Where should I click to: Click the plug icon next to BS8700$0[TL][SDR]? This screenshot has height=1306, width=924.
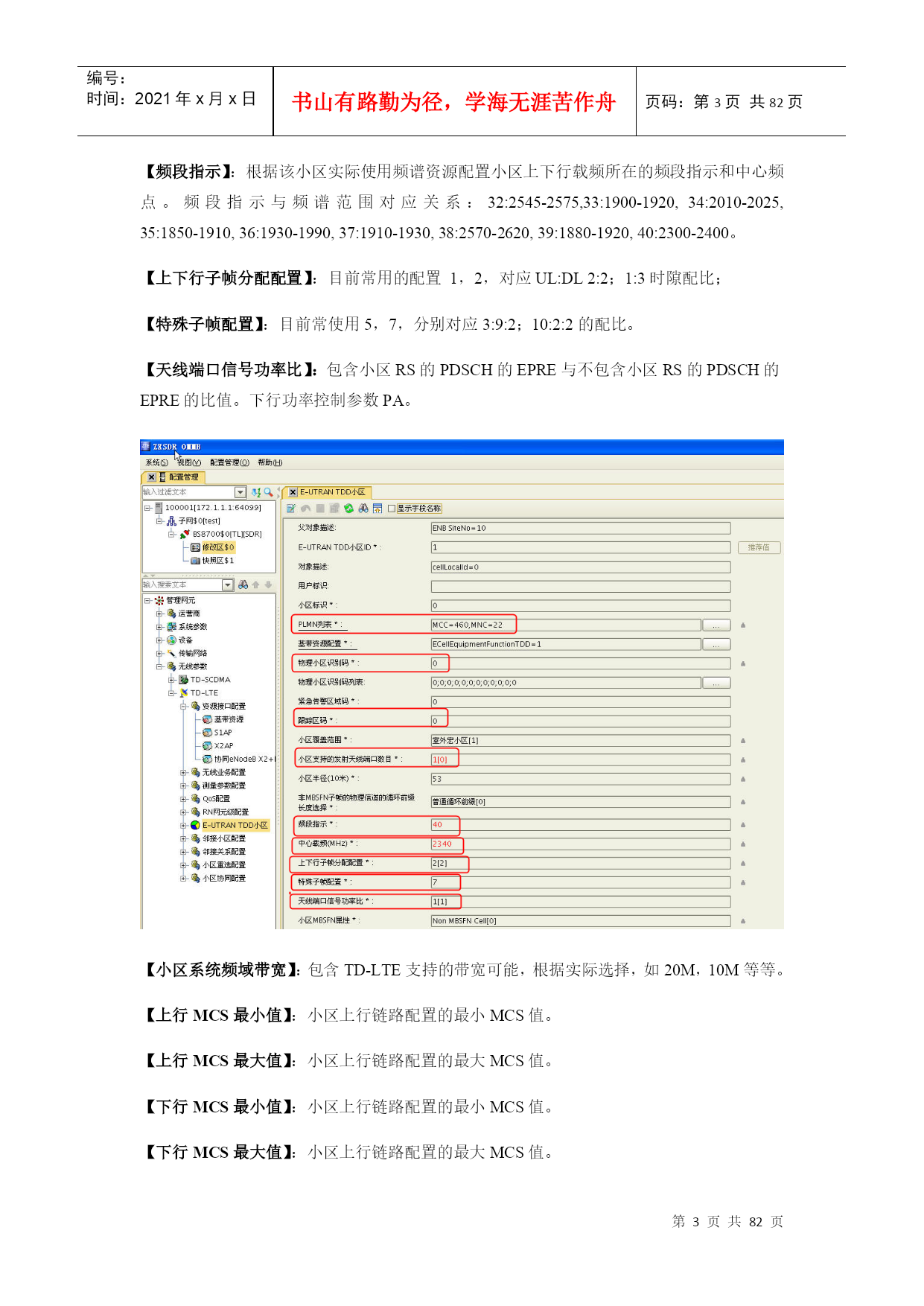[x=185, y=534]
